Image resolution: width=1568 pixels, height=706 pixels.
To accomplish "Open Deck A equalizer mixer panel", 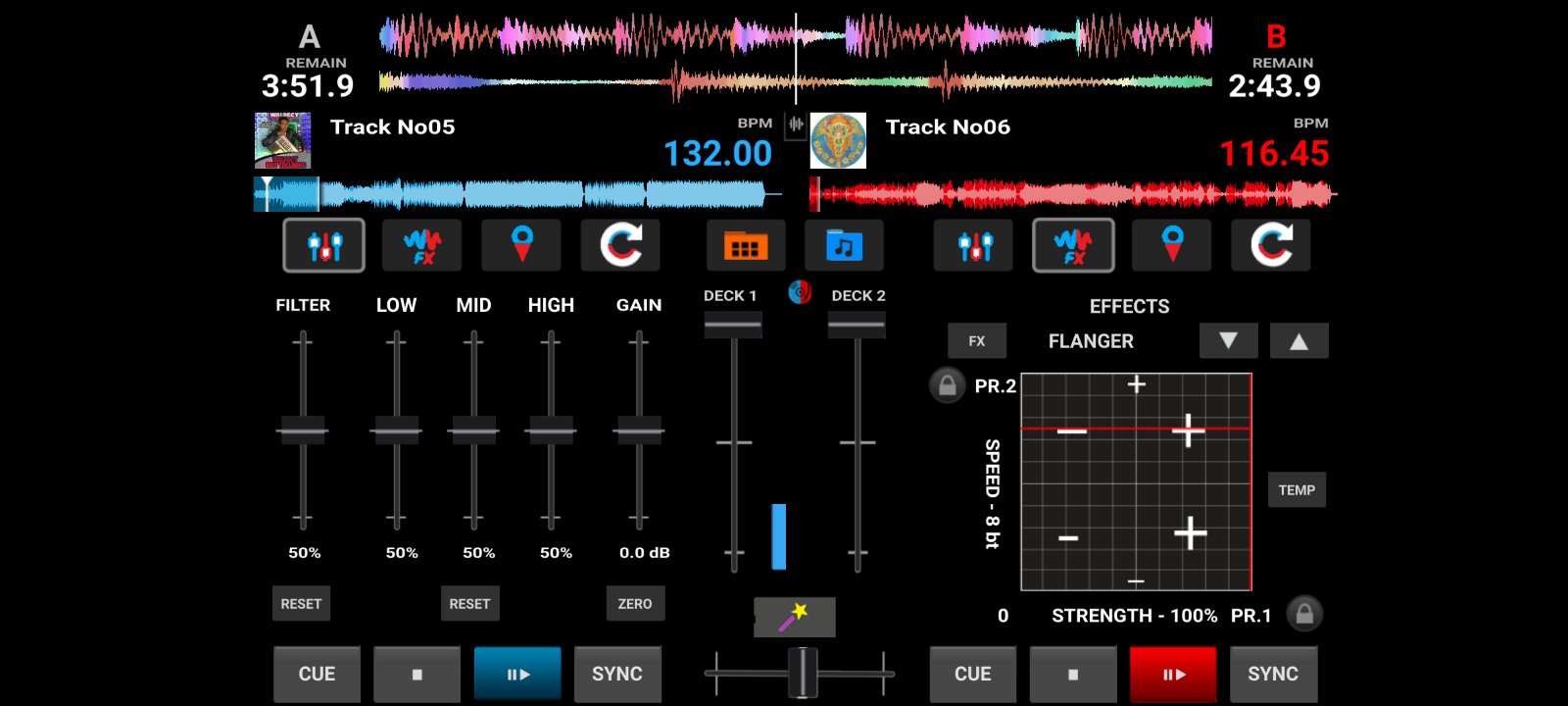I will [x=324, y=245].
